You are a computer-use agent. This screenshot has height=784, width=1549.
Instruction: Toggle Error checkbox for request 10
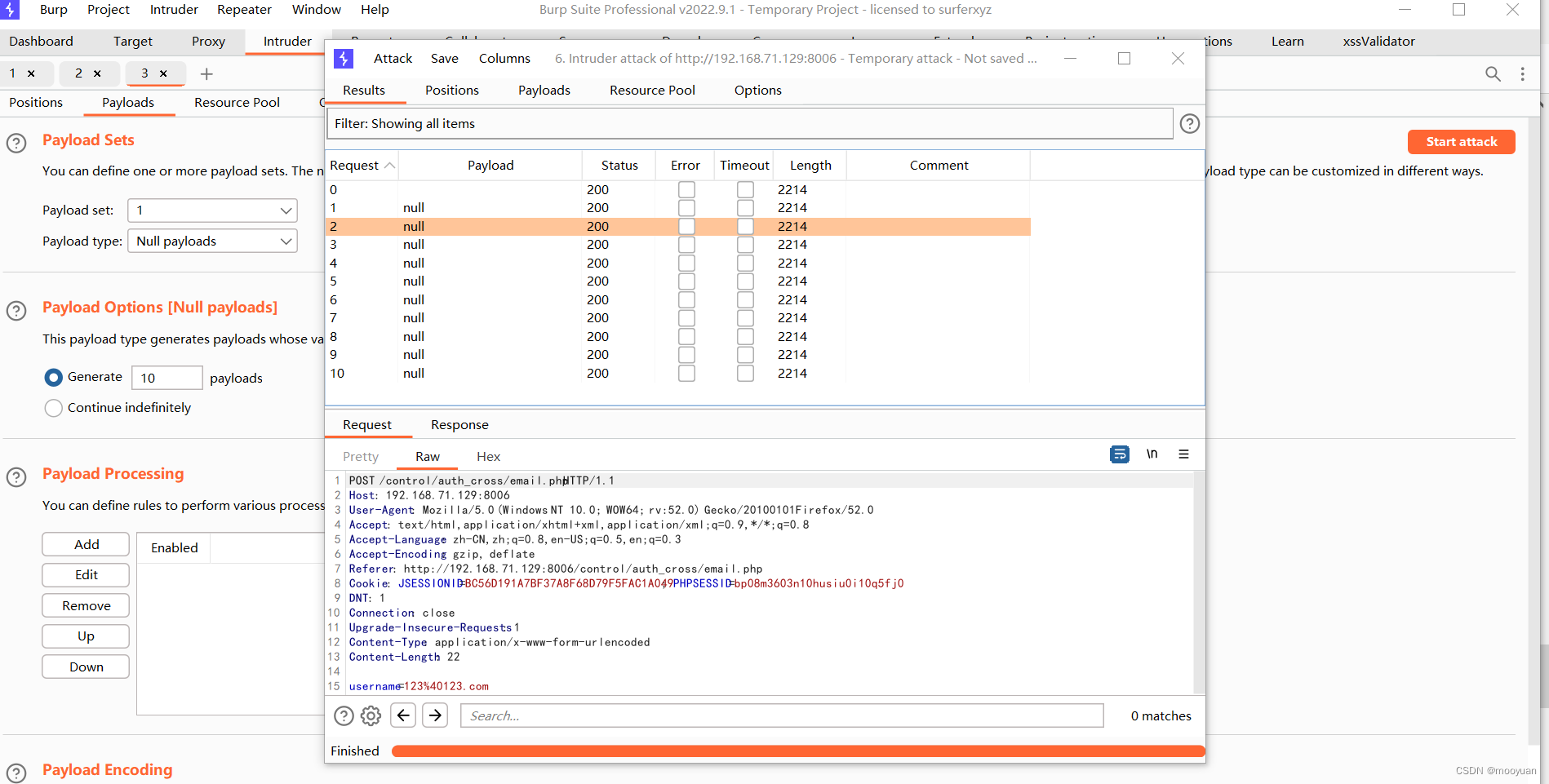click(686, 373)
